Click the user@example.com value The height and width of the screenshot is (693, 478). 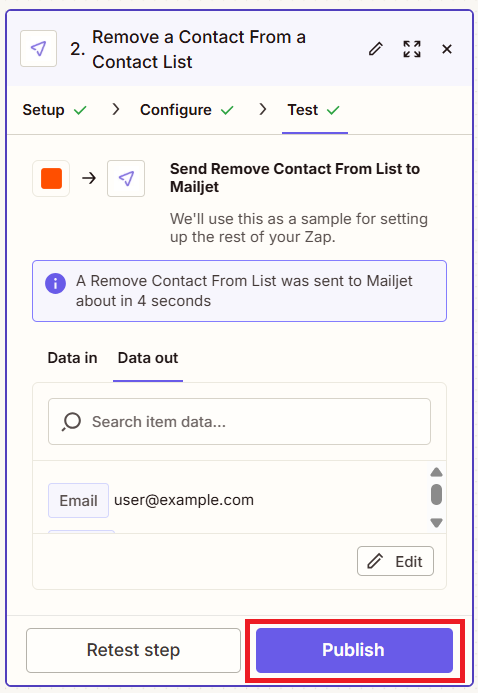pyautogui.click(x=184, y=500)
